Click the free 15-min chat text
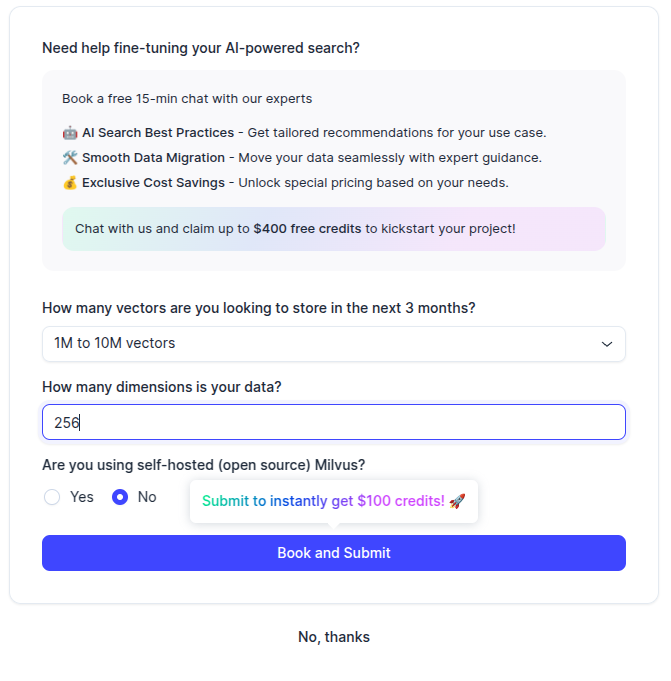671x681 pixels. (x=187, y=99)
